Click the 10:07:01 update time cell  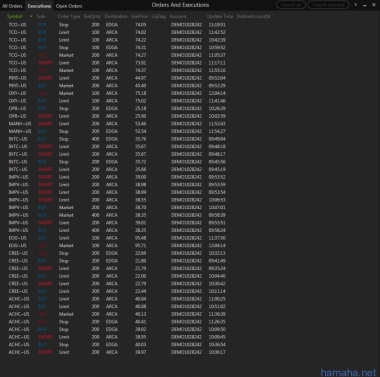[x=217, y=207]
